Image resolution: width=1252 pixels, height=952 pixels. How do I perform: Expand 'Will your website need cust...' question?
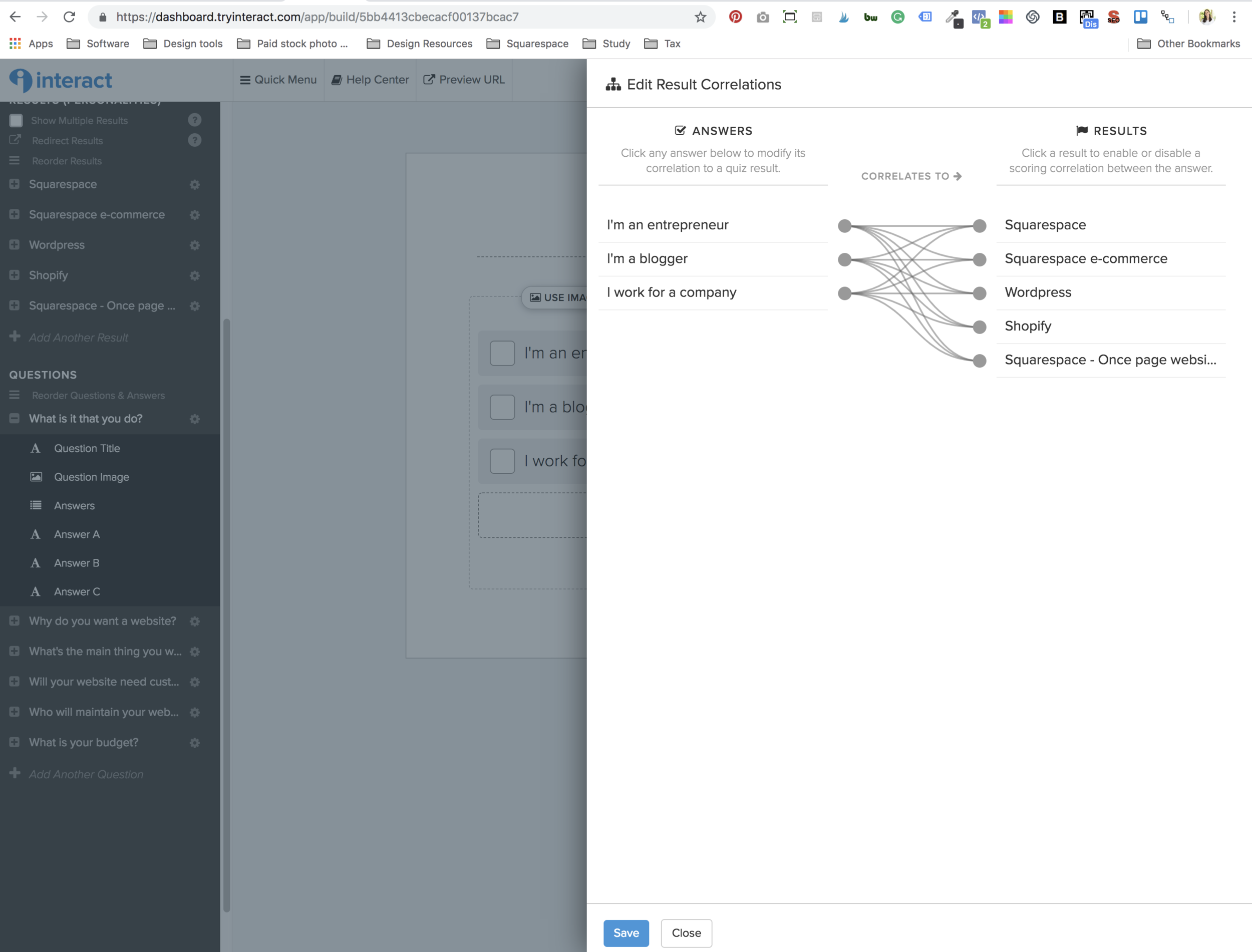(15, 682)
